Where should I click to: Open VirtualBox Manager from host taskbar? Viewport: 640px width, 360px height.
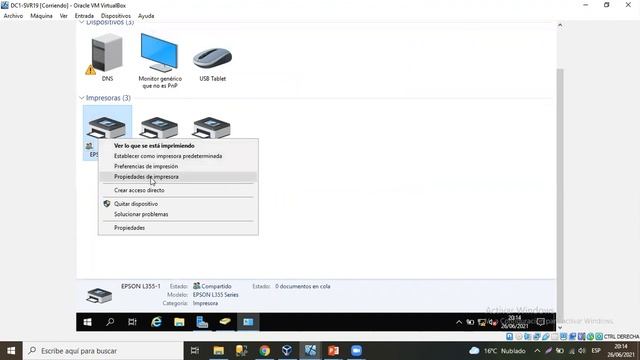(287, 351)
